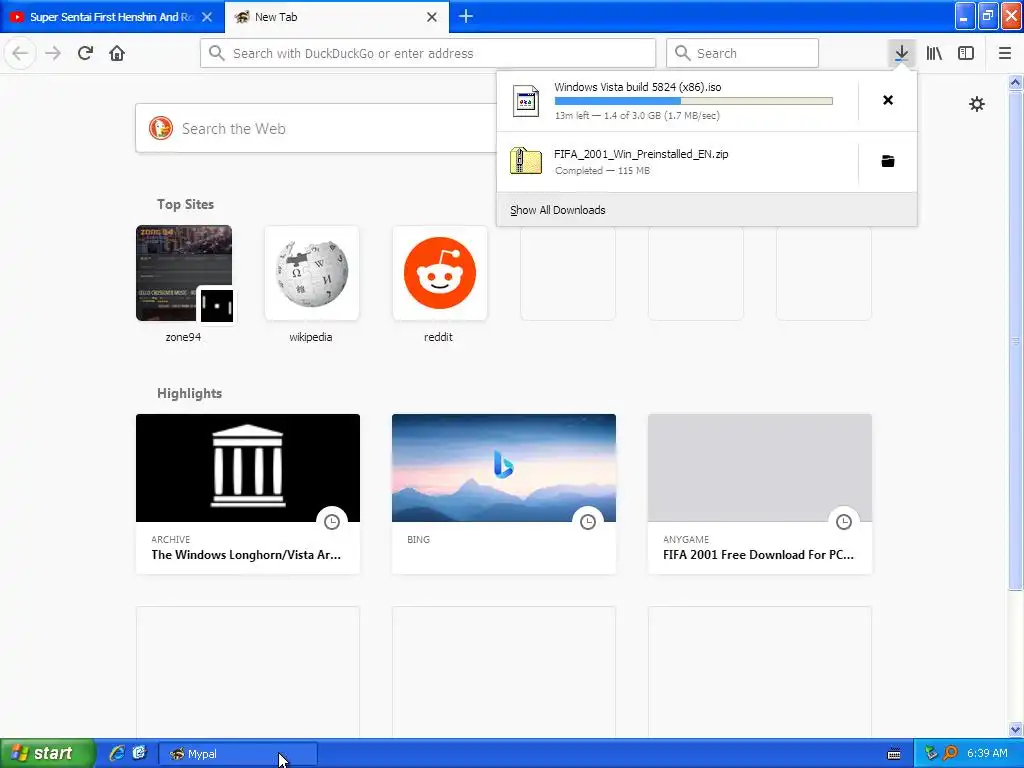The image size is (1024, 768).
Task: Close the Super Sentai YouTube tab
Action: click(x=207, y=17)
